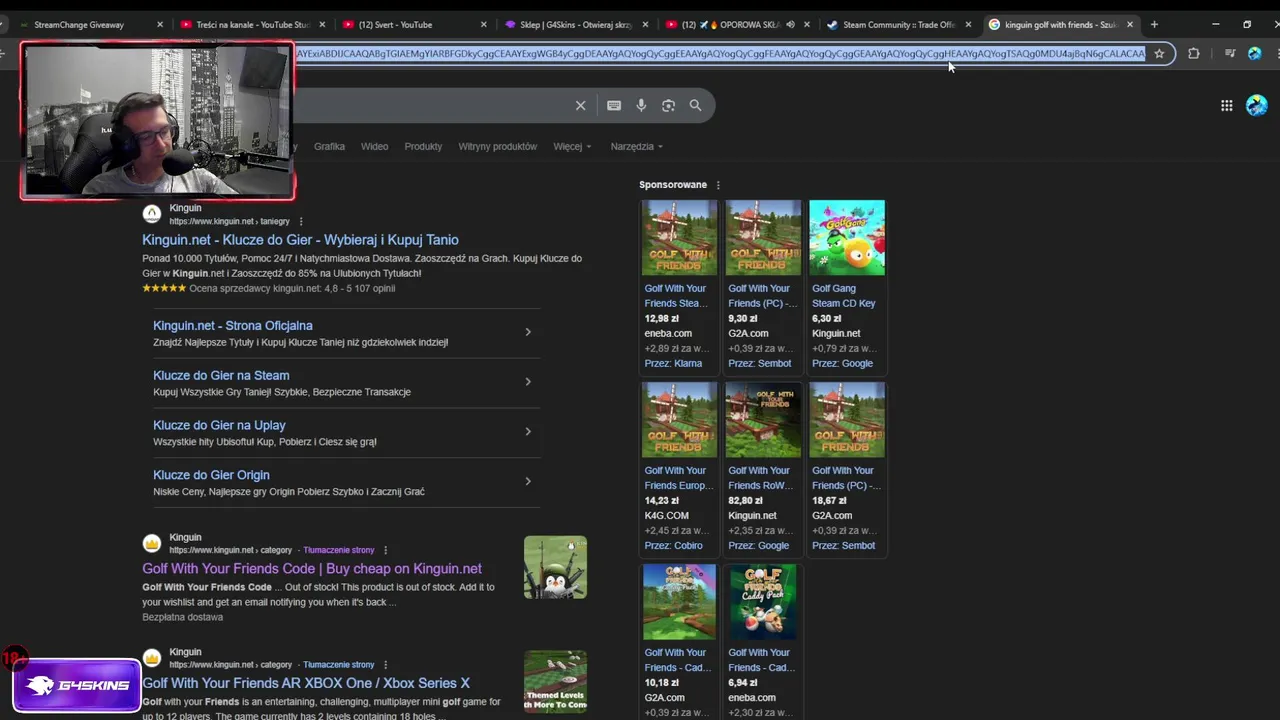Open Kinguin.net 82,80 zł product thumbnail
1280x720 pixels.
(x=763, y=420)
